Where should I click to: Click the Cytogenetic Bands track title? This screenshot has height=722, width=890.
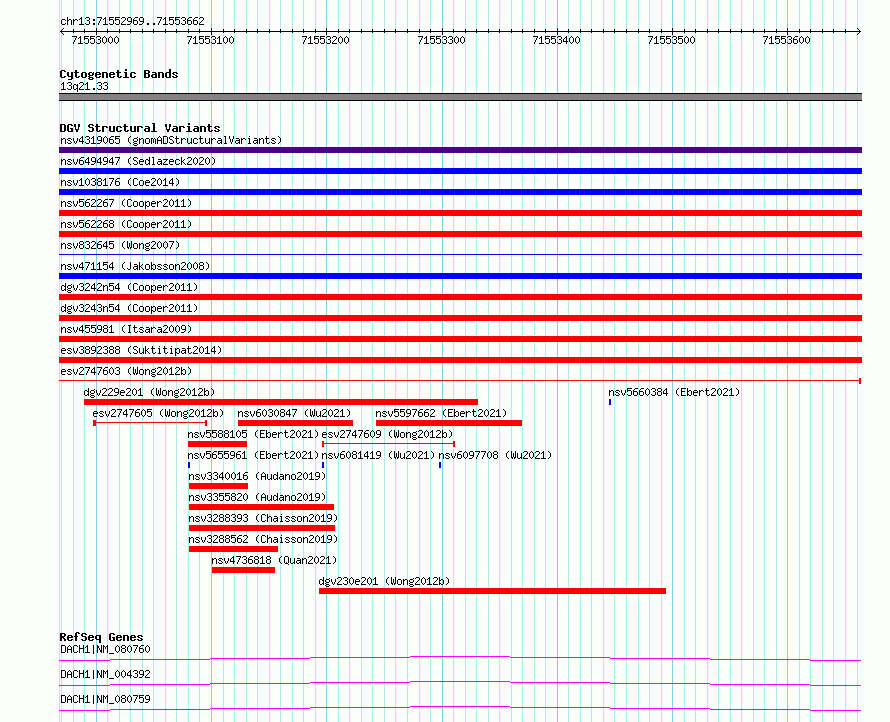tap(119, 74)
